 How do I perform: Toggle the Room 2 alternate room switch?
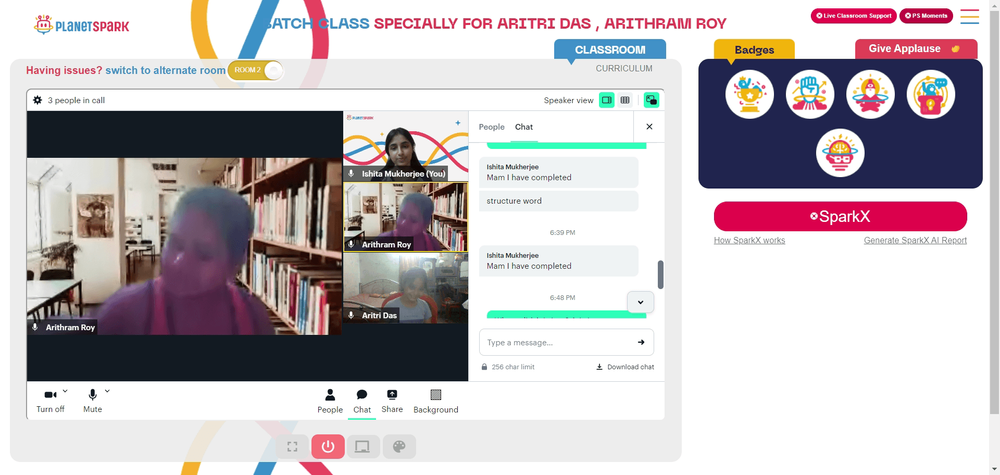(255, 70)
